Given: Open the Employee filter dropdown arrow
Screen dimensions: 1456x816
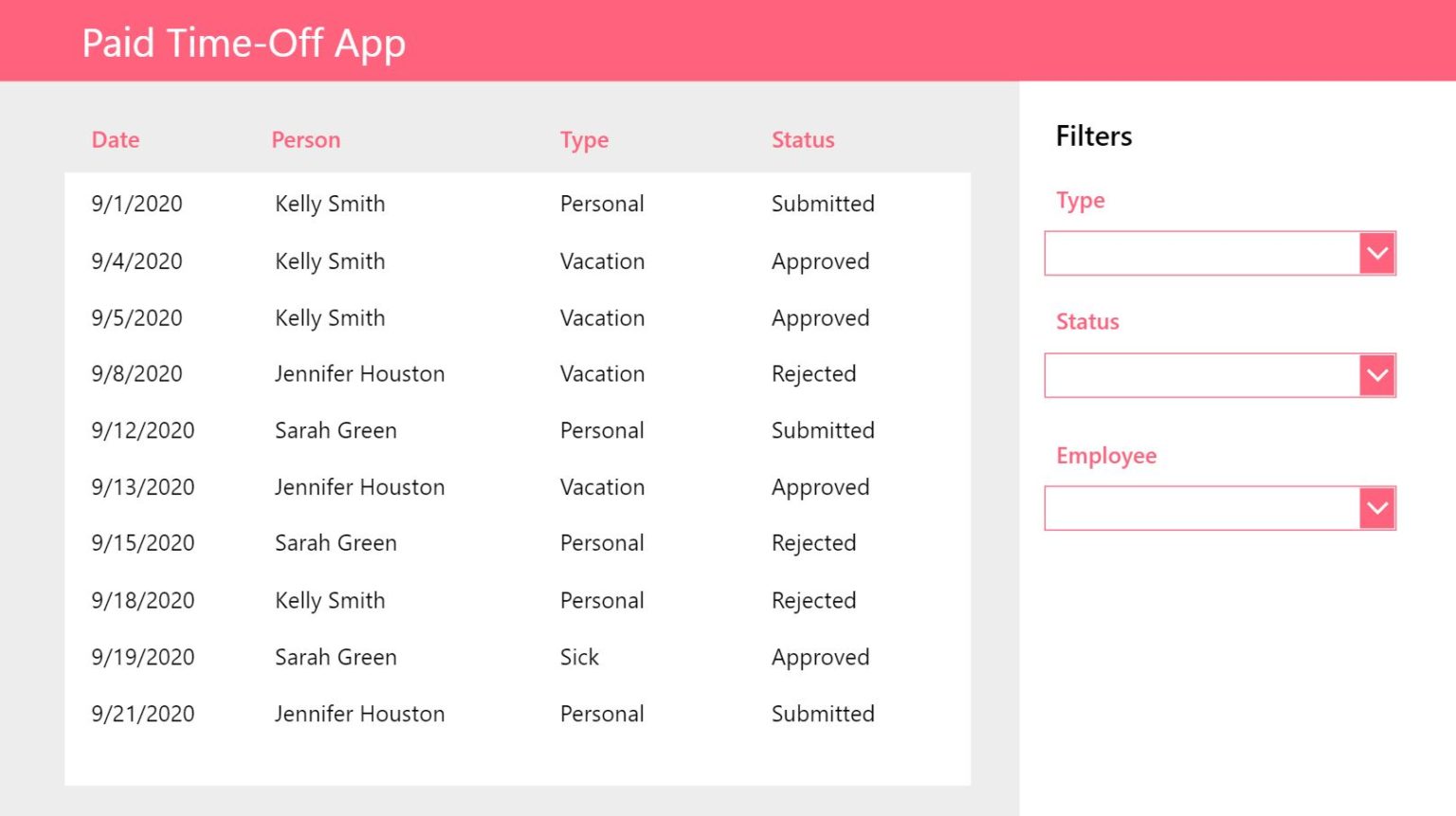Looking at the screenshot, I should tap(1376, 508).
